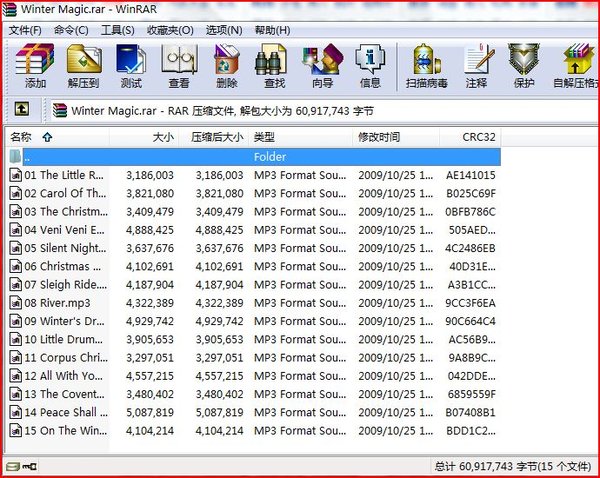Open the 文件(F) menu

[x=25, y=30]
